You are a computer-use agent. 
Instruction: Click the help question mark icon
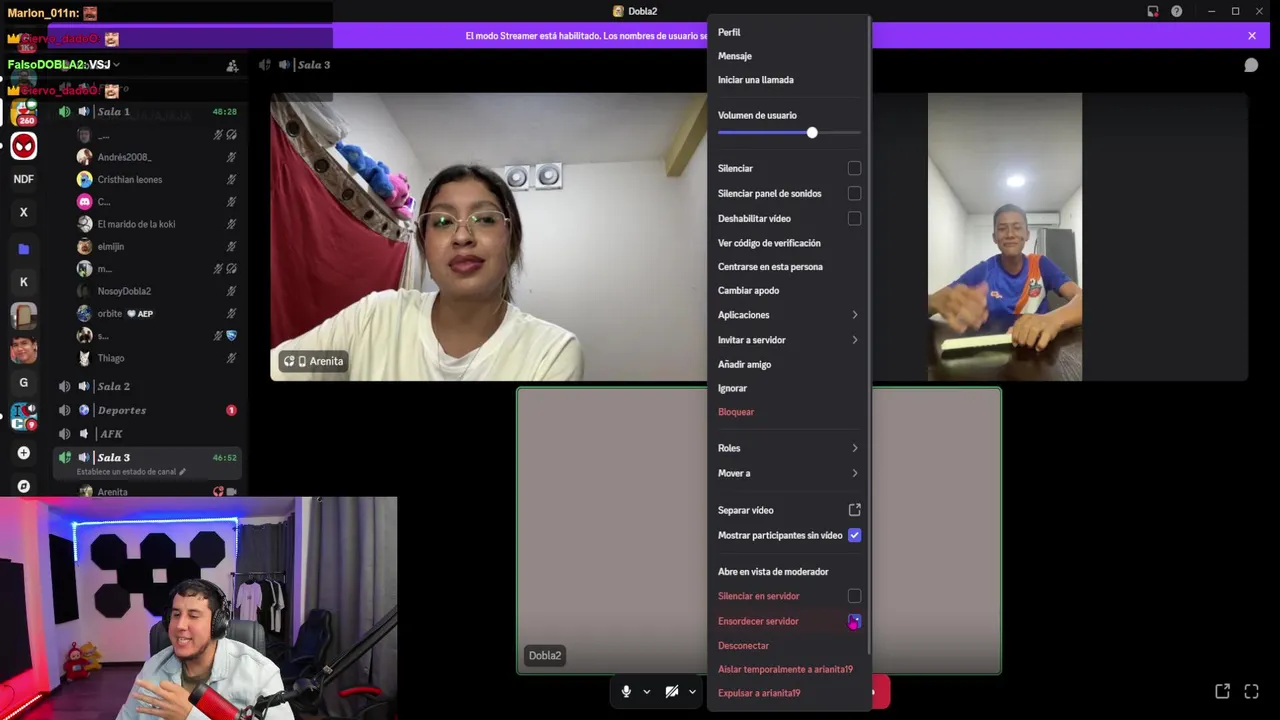tap(1176, 11)
